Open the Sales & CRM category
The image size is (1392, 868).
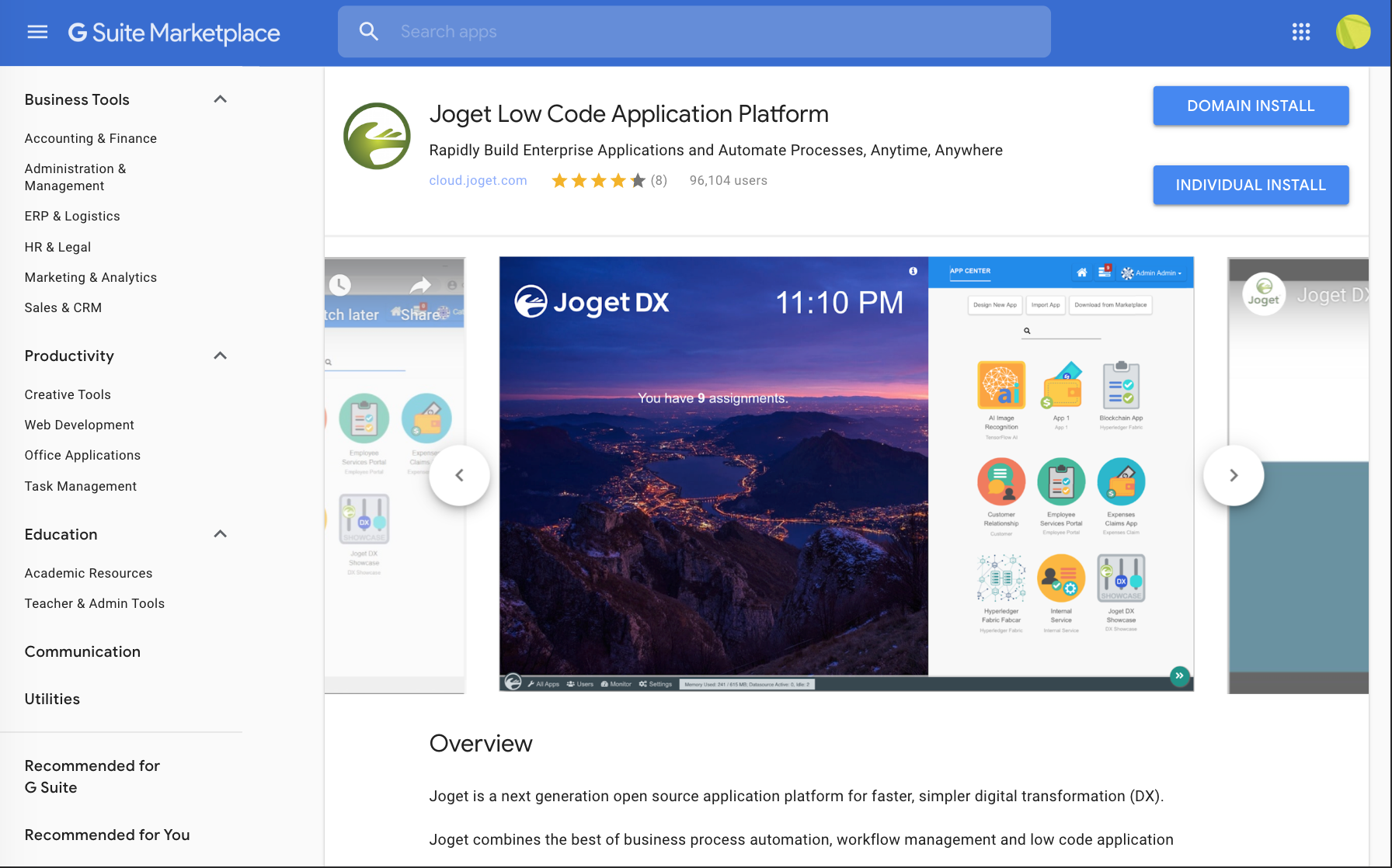click(x=63, y=307)
